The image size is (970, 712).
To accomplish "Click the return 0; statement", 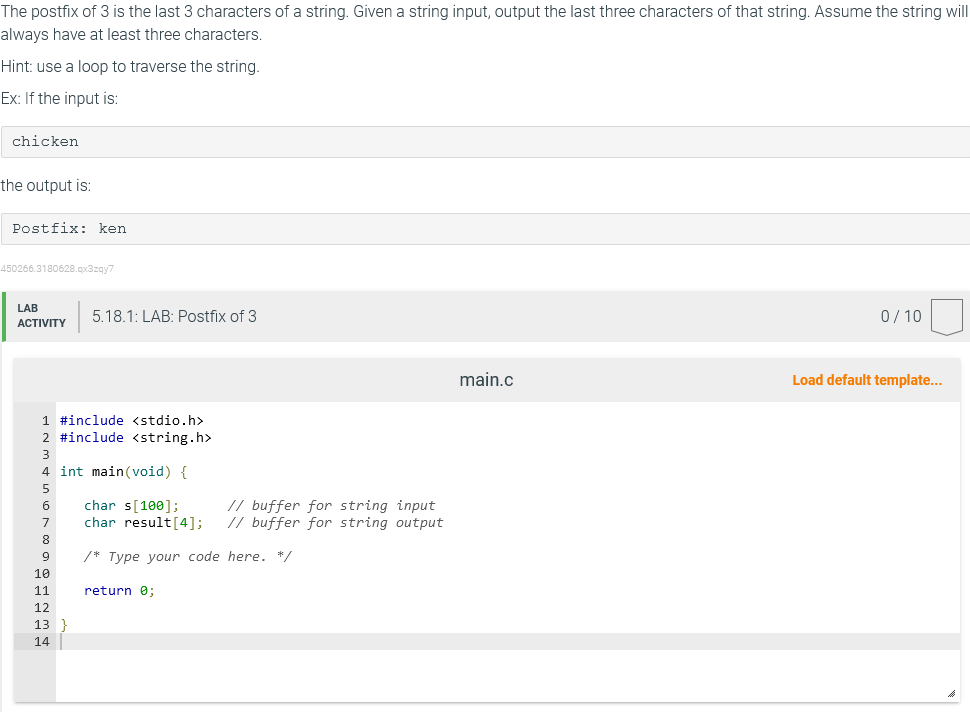I will click(x=120, y=590).
